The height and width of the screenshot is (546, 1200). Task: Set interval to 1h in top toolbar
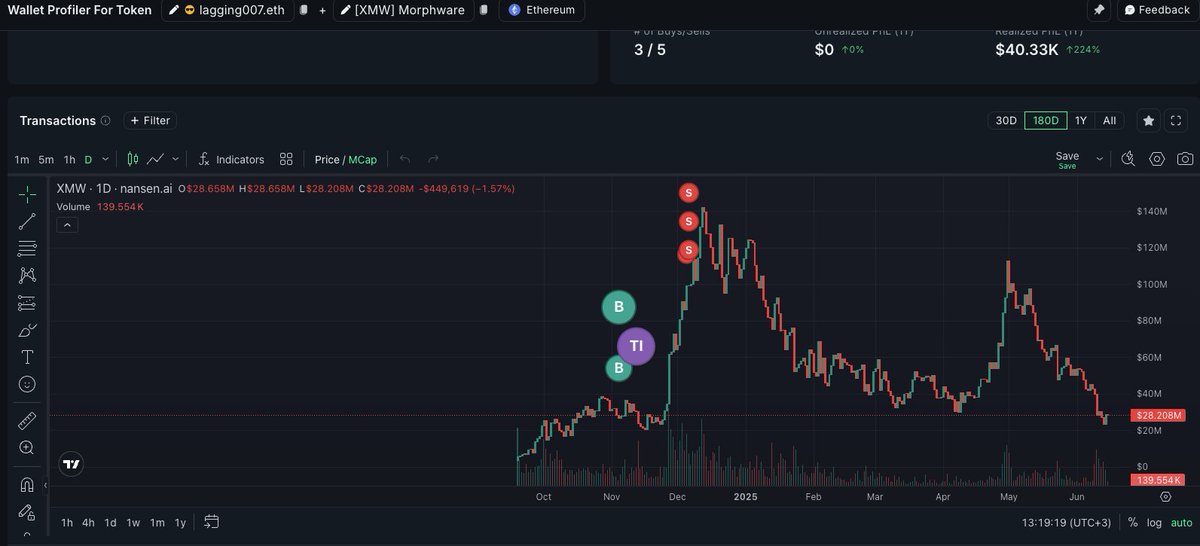(x=69, y=159)
